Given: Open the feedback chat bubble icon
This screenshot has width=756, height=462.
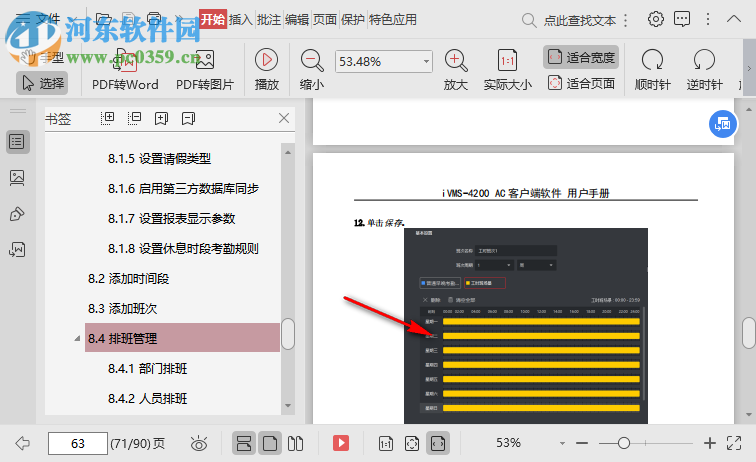Looking at the screenshot, I should pos(682,19).
